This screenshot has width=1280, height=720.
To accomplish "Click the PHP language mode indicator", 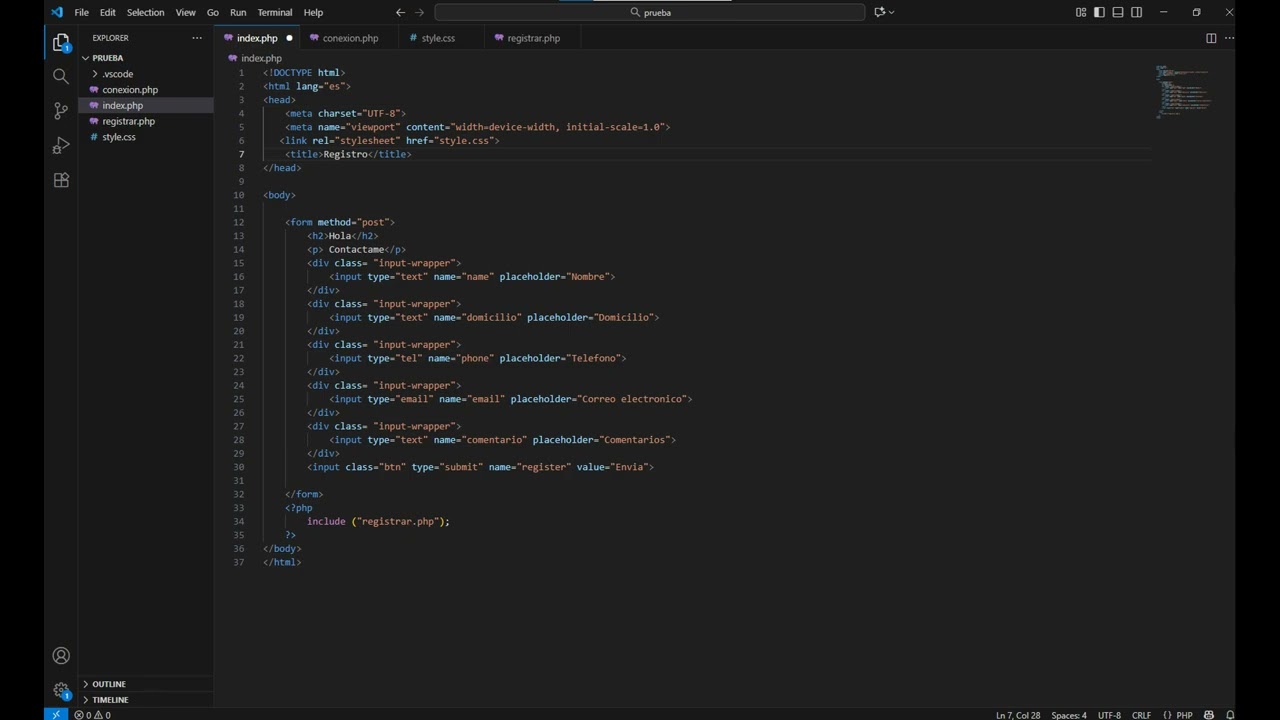I will (x=1178, y=715).
